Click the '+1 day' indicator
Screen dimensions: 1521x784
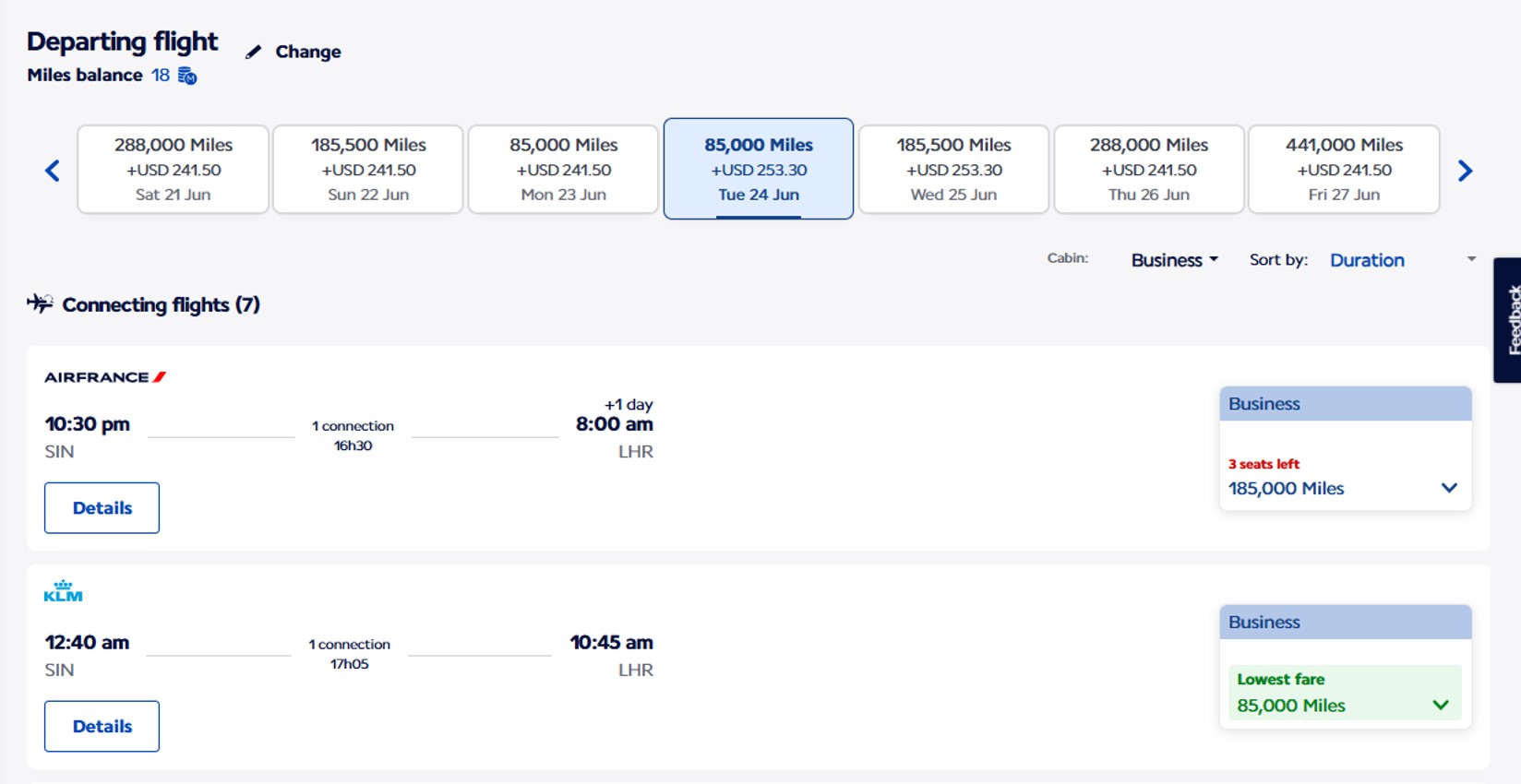point(629,404)
